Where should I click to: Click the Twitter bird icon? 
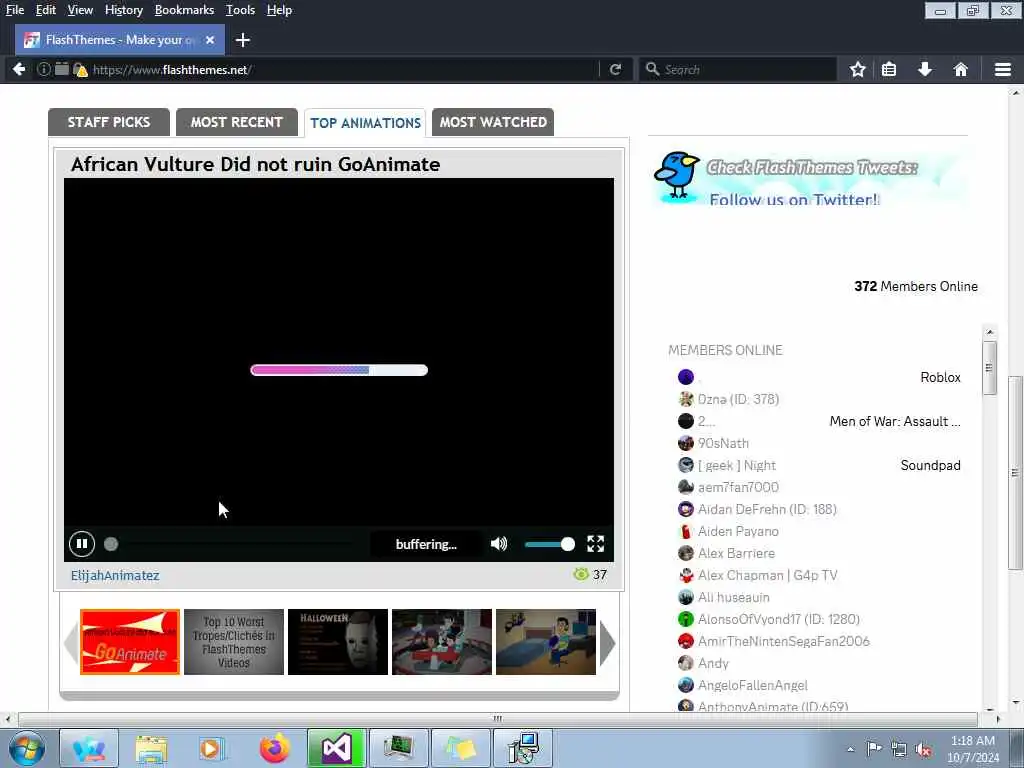(677, 176)
